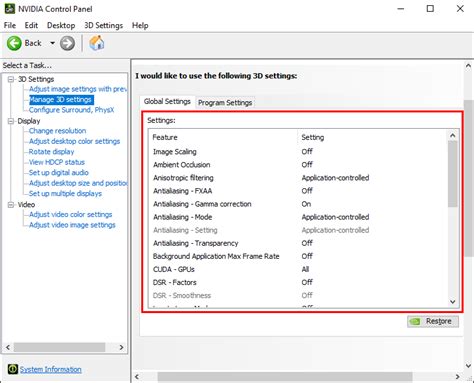Select CUDA - GPUs row
Viewport: 474px width, 383px height.
[298, 269]
